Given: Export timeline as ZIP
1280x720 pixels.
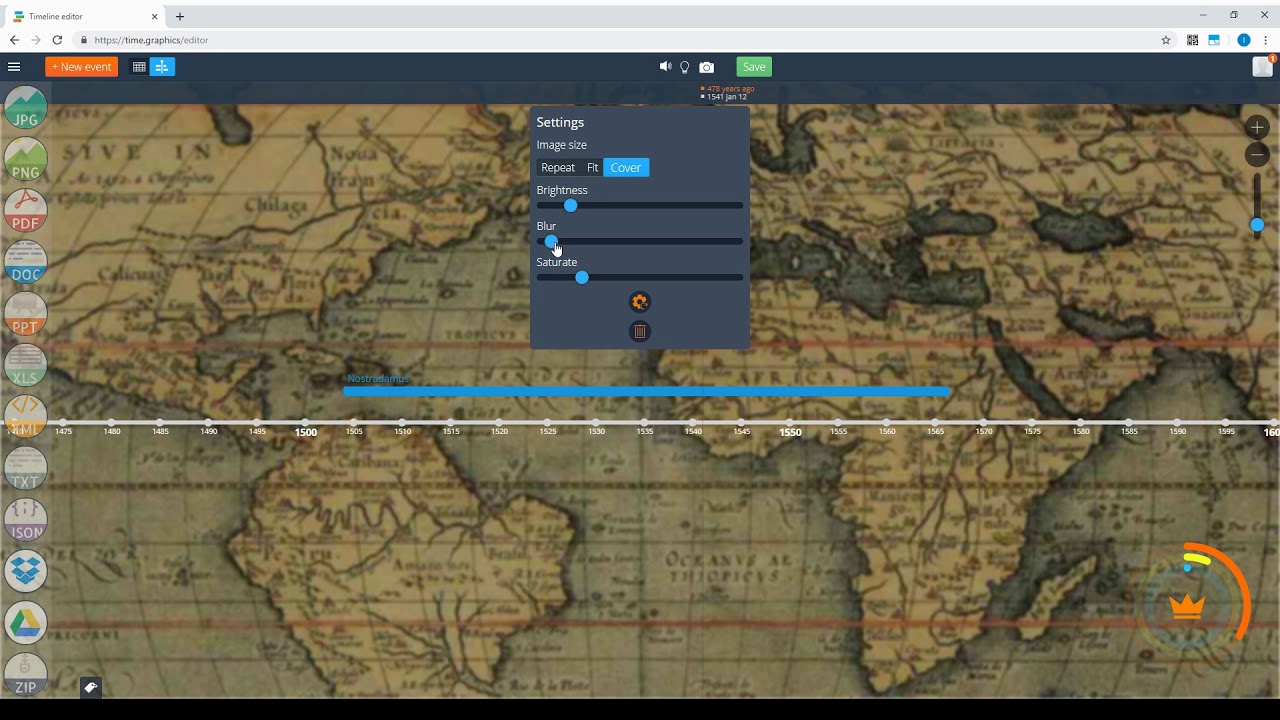Looking at the screenshot, I should tap(26, 675).
